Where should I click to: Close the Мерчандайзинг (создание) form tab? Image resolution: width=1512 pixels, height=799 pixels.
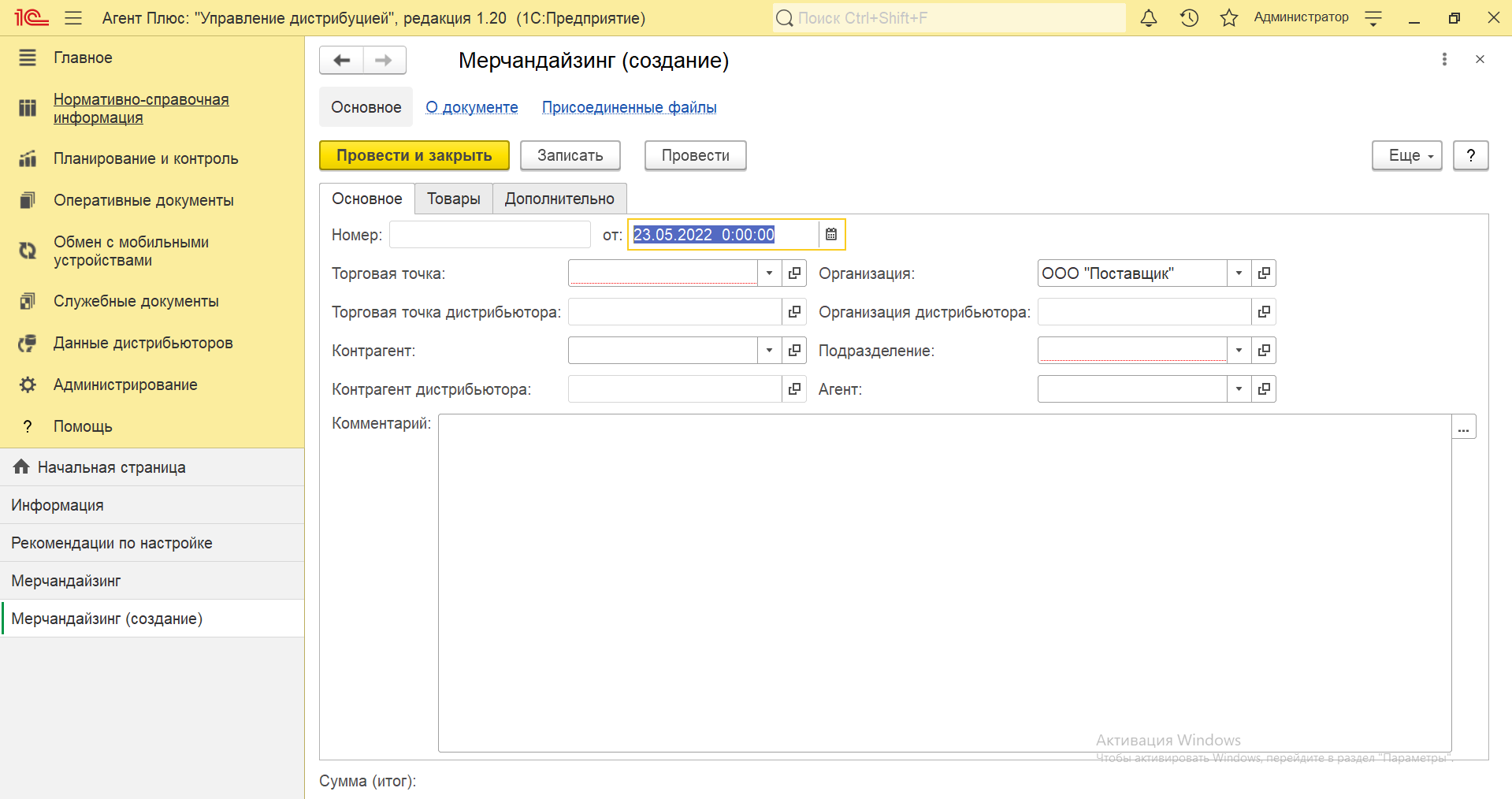1480,59
